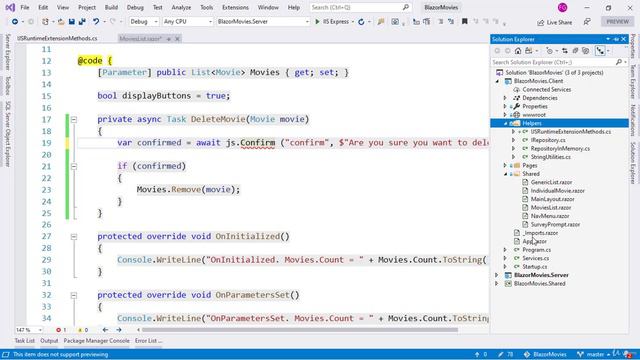Collapse the OnInitialized method region
The image size is (640, 360).
[x=74, y=237]
